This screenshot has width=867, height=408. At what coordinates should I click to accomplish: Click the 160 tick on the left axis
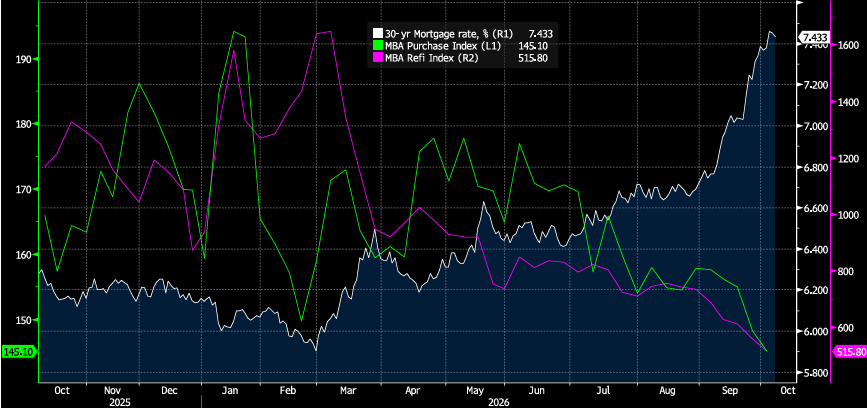pyautogui.click(x=24, y=255)
